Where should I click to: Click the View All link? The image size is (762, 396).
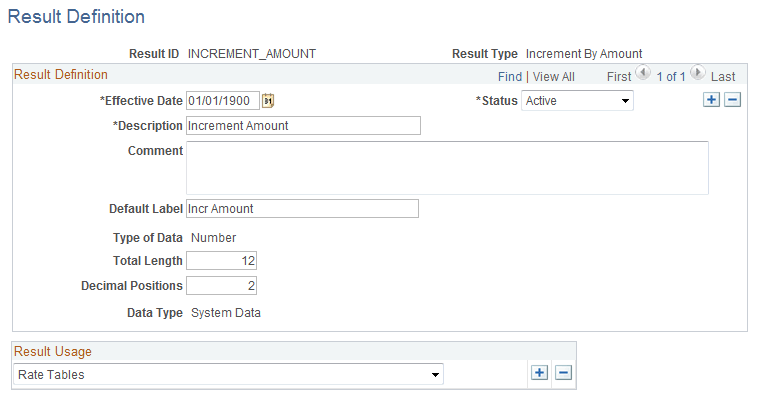click(554, 77)
